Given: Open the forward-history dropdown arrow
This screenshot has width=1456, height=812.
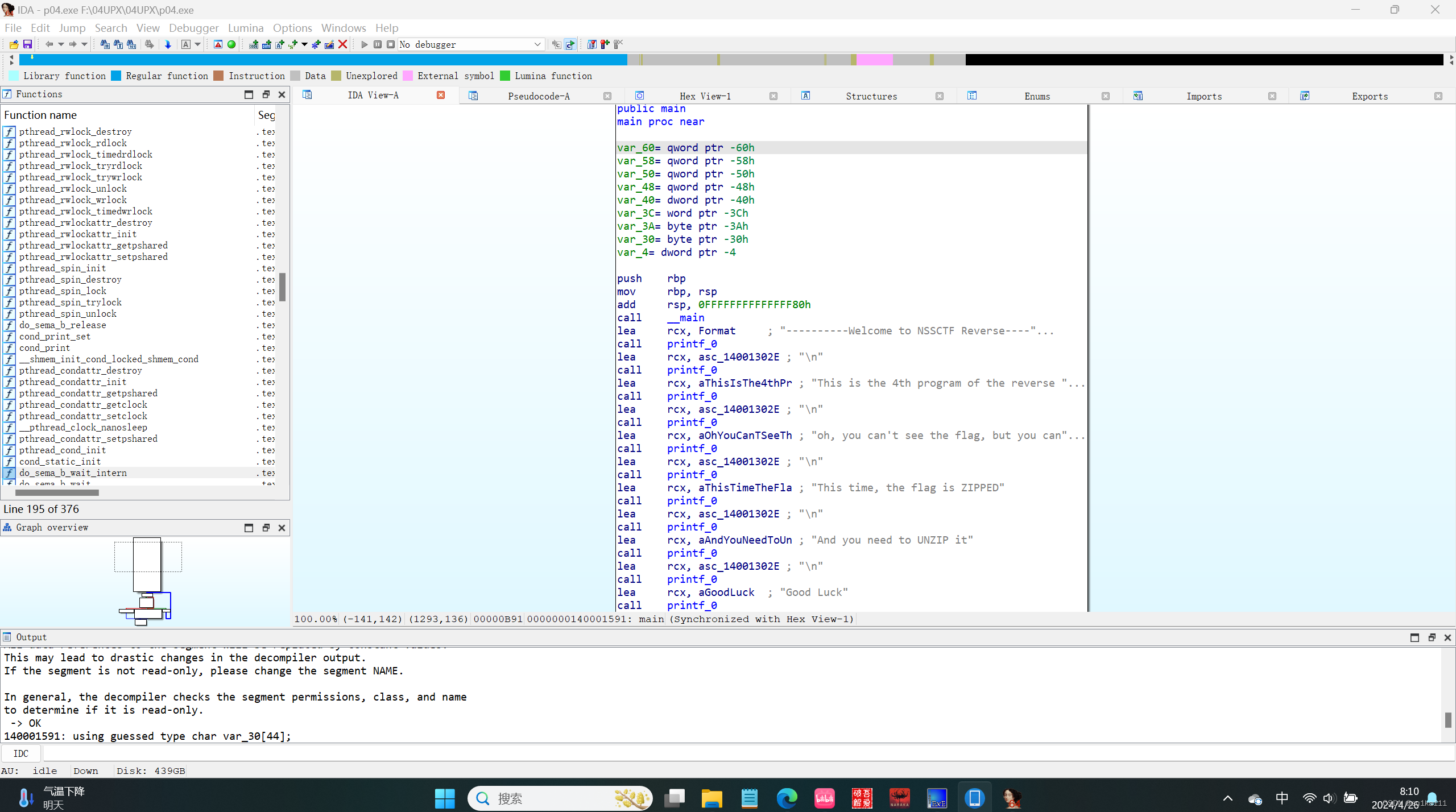Looking at the screenshot, I should tap(85, 44).
